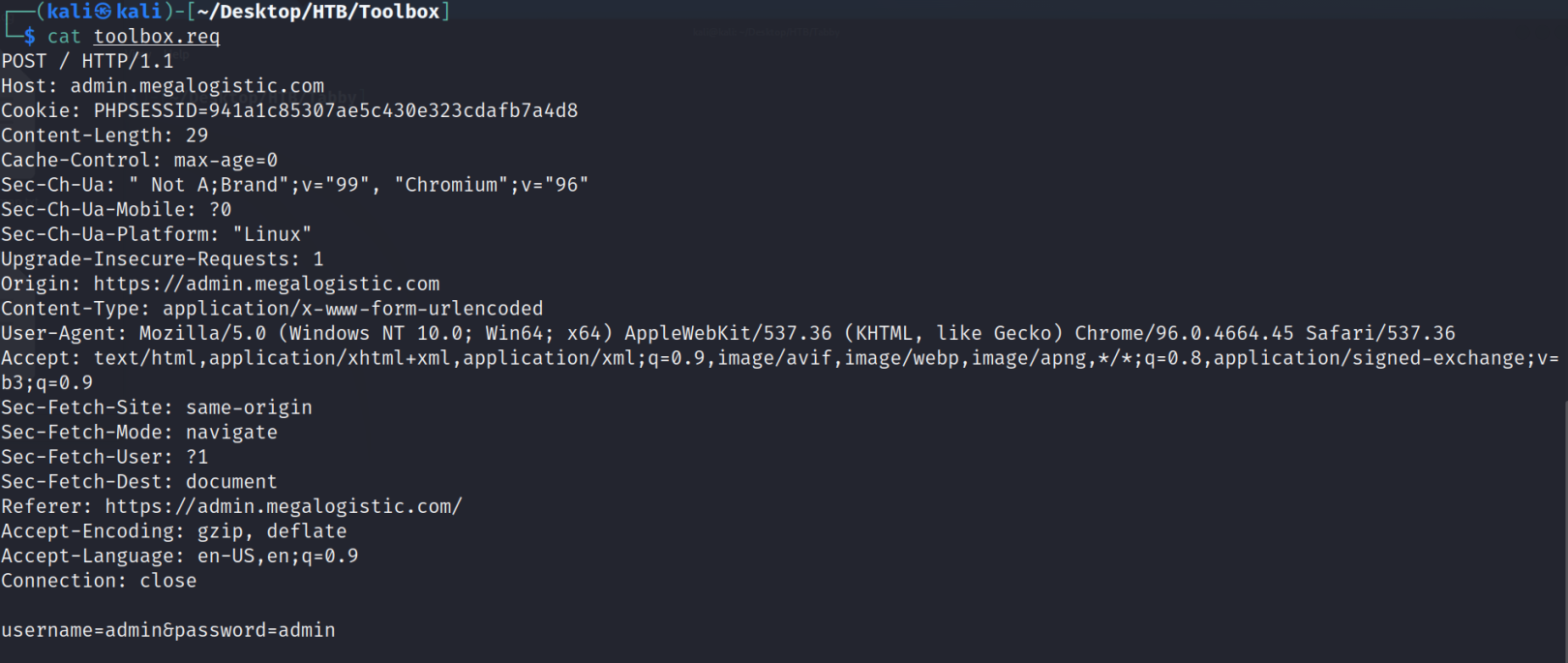The image size is (1568, 663).
Task: Click the Origin https://admin.megalogistic.com URL
Action: coord(266,284)
